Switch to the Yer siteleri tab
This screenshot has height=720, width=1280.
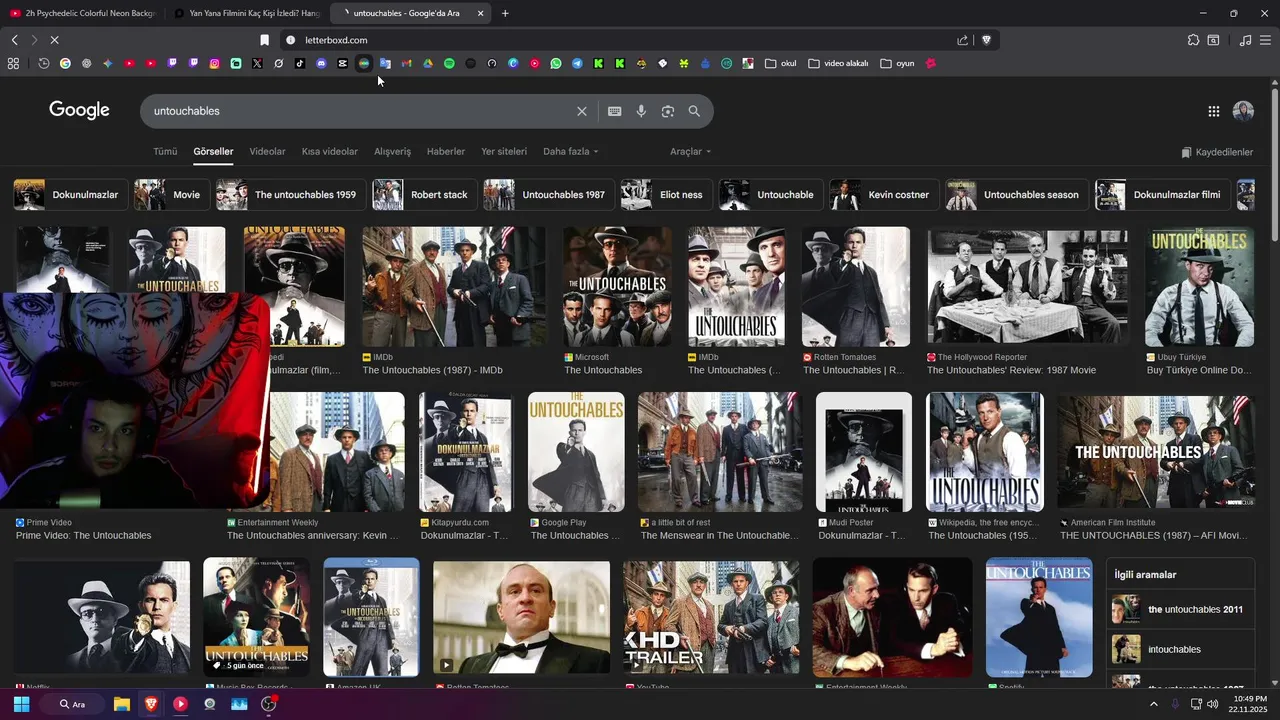(504, 152)
